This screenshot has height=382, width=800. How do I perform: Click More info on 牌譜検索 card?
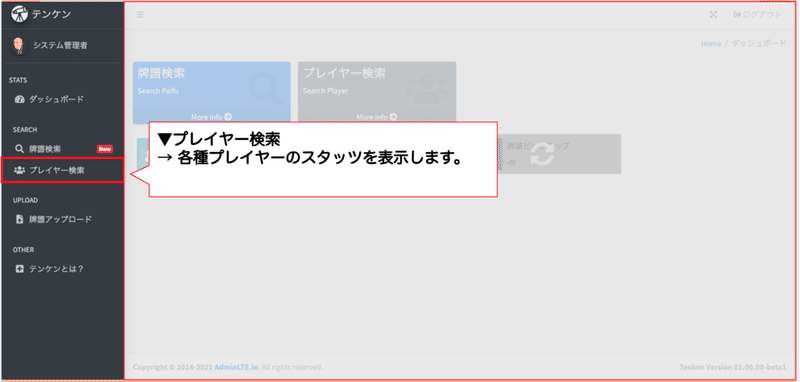[212, 117]
